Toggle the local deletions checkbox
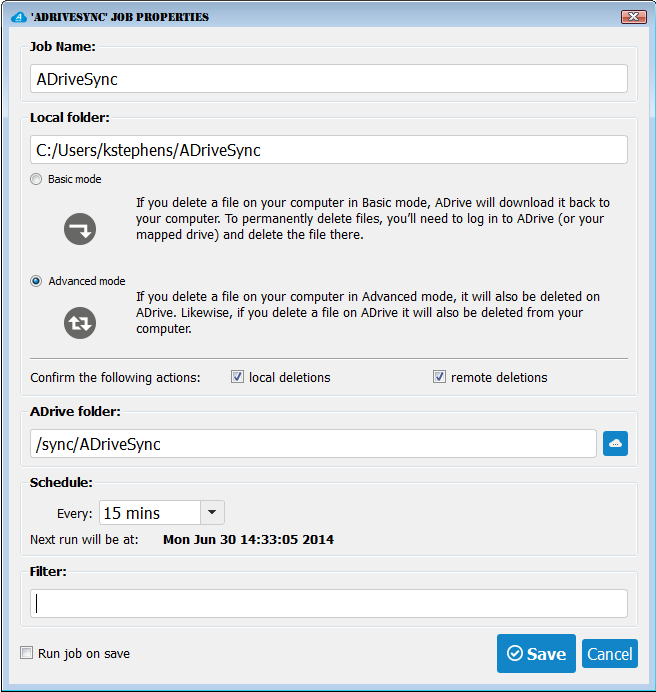 (x=238, y=377)
